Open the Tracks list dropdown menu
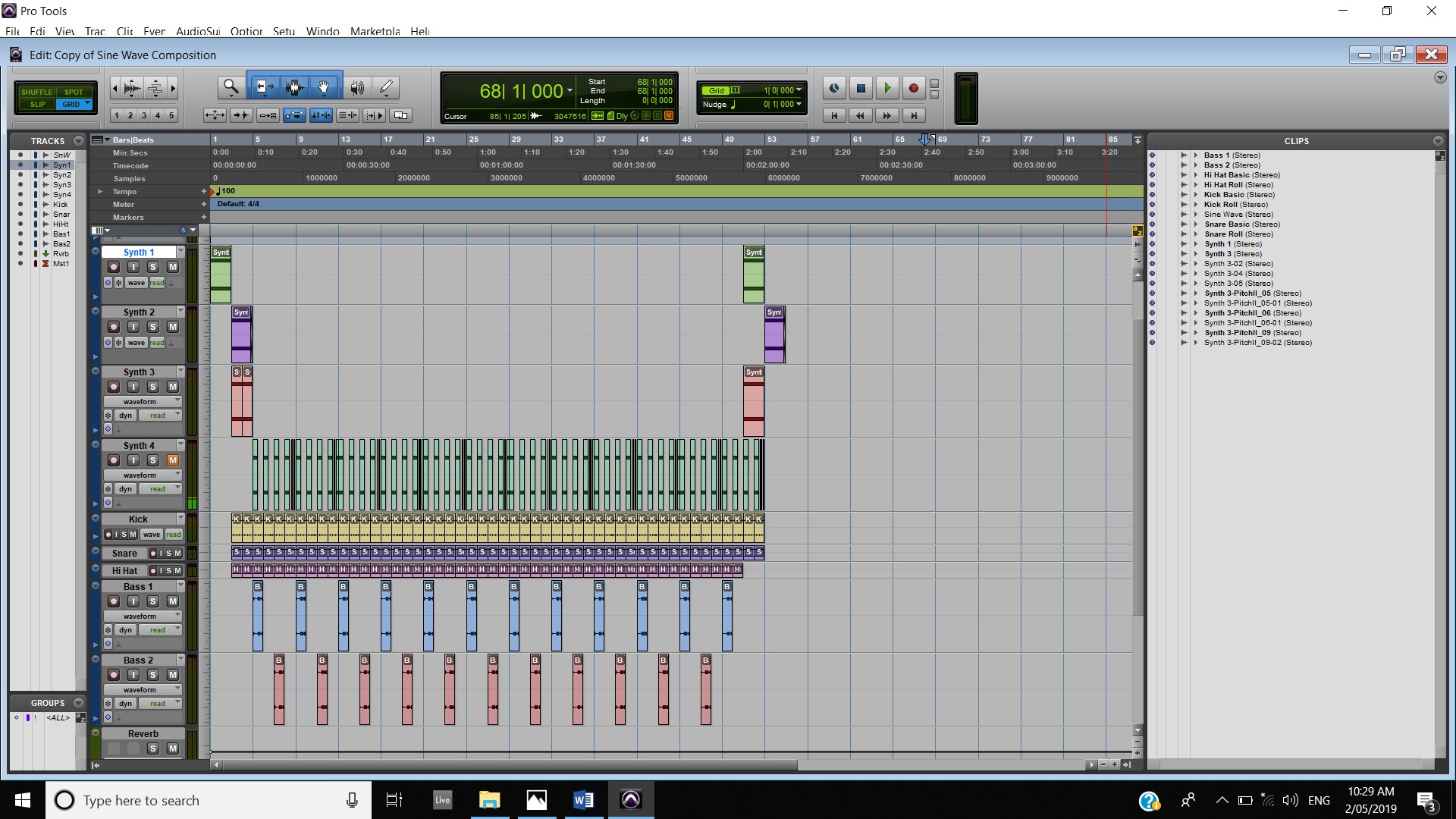The width and height of the screenshot is (1456, 819). (78, 141)
